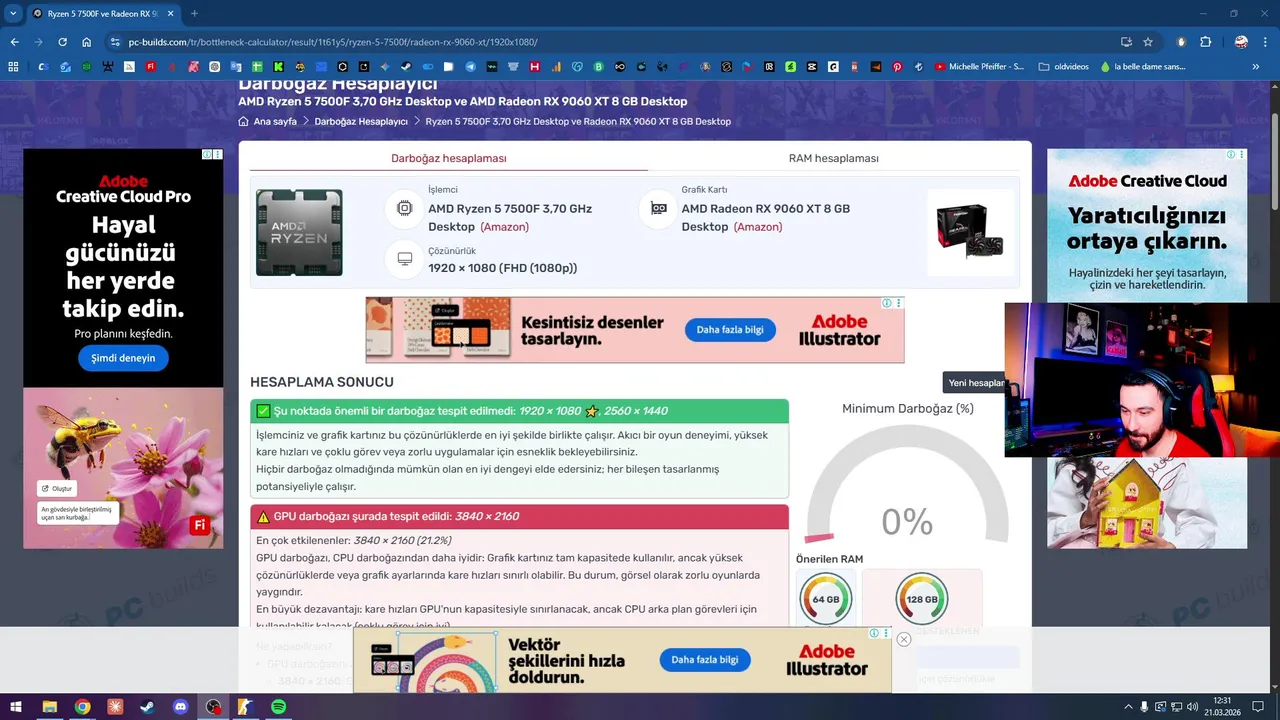Image resolution: width=1280 pixels, height=720 pixels.
Task: Open the bookmarks apps grid icon
Action: point(13,67)
